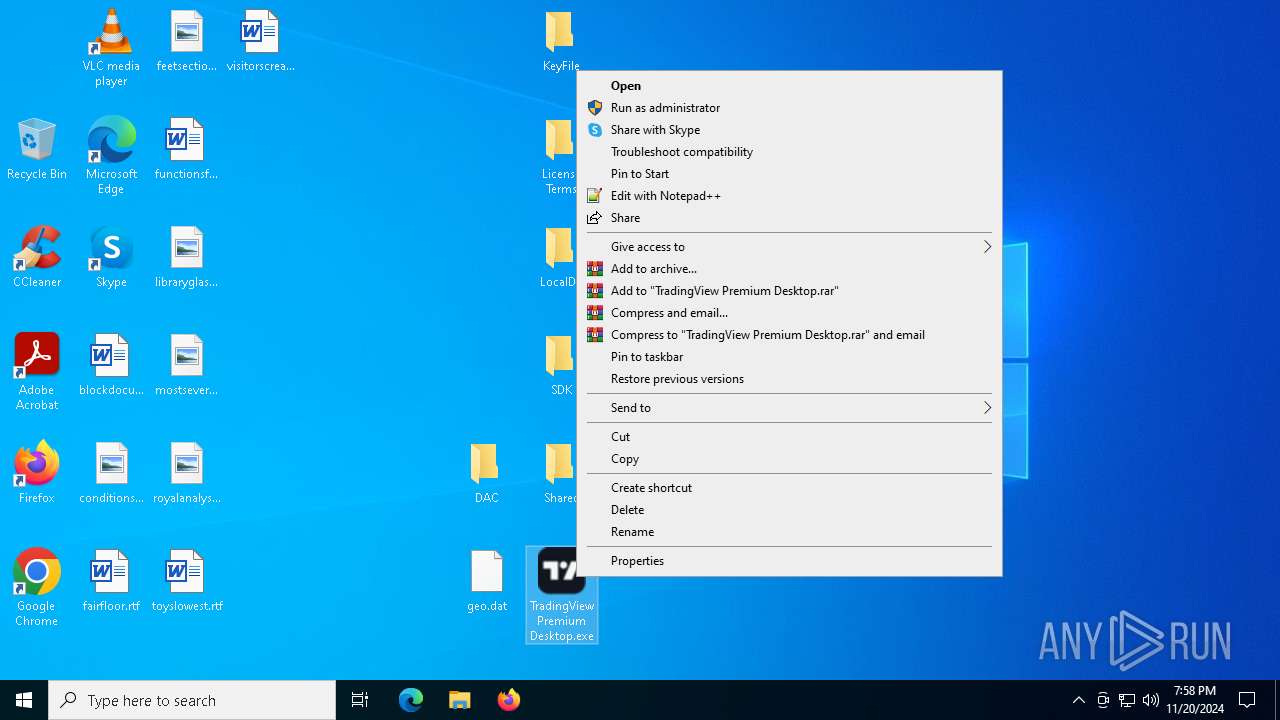
Task: Click the Skype desktop shortcut
Action: point(111,257)
